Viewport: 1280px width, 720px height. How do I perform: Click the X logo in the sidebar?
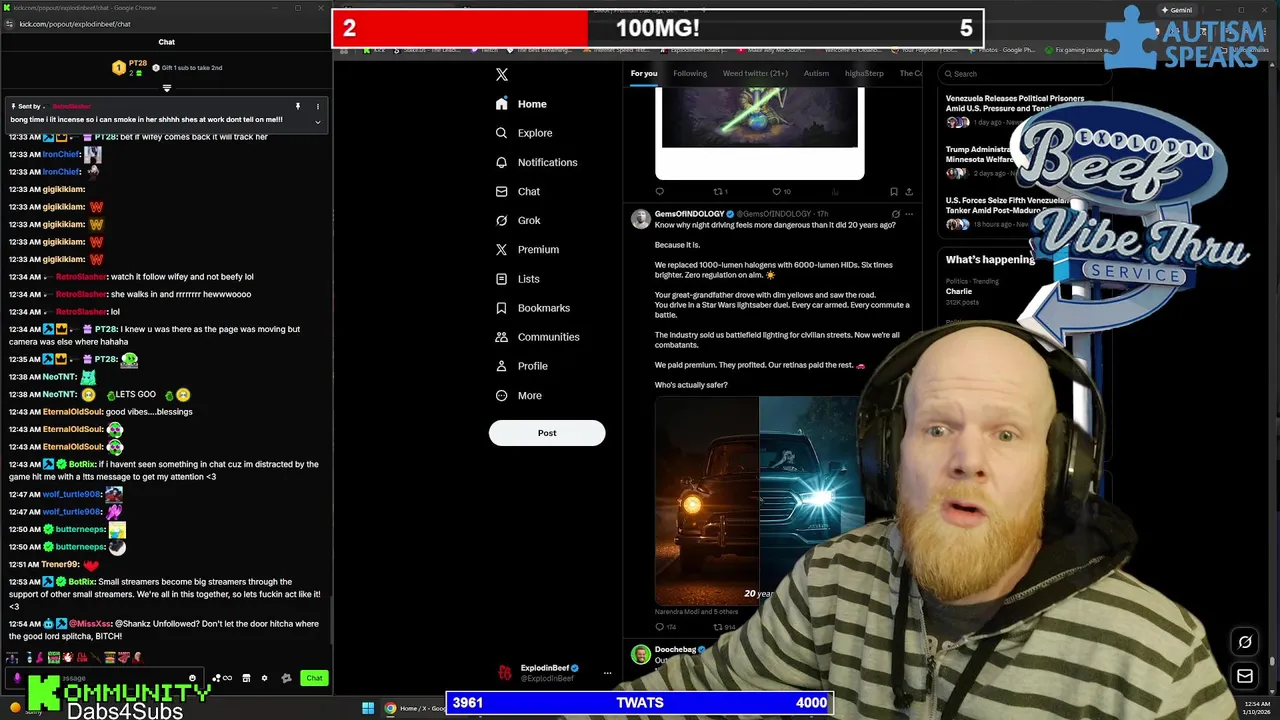(x=502, y=74)
